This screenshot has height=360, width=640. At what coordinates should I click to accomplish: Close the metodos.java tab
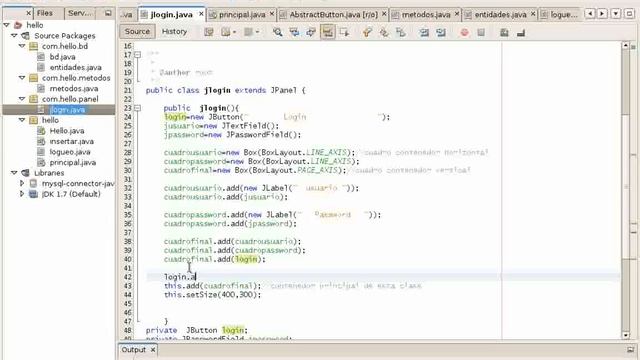pyautogui.click(x=457, y=14)
